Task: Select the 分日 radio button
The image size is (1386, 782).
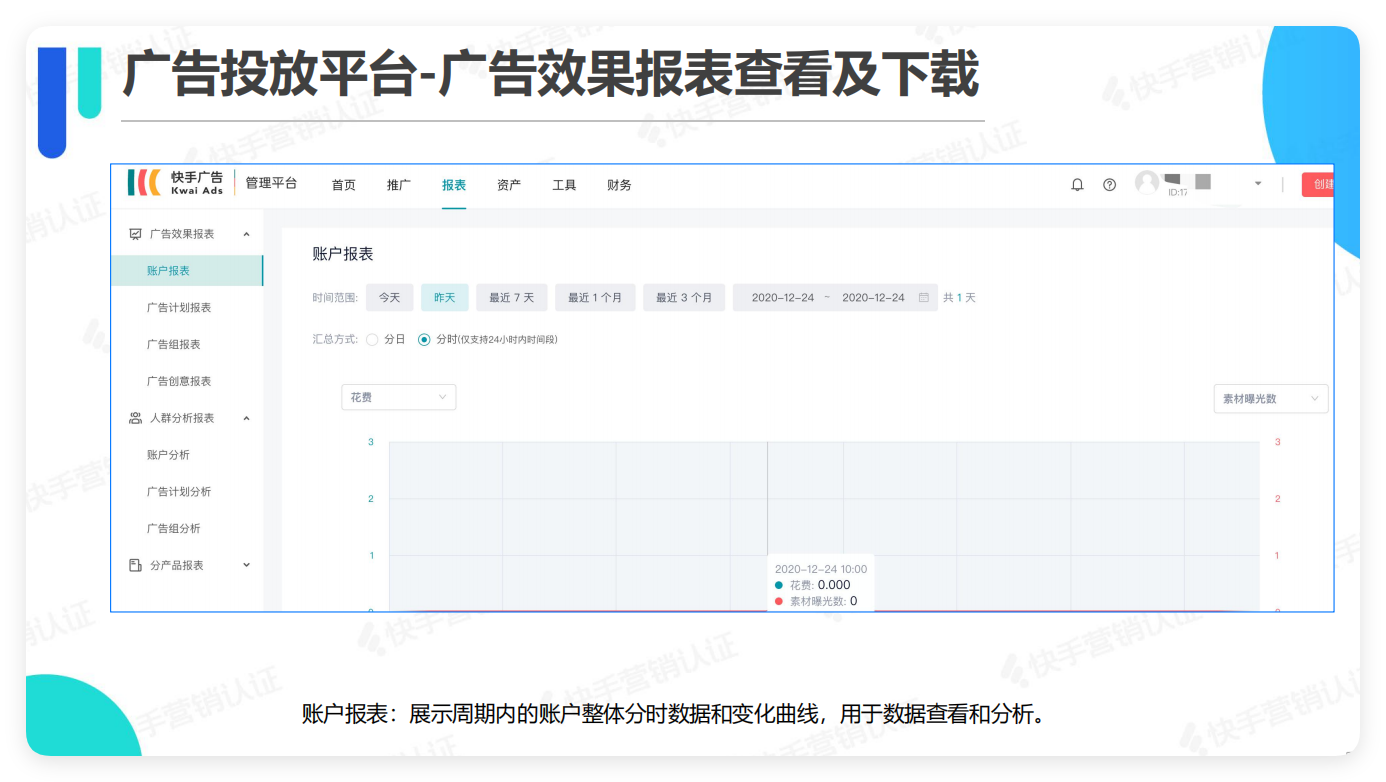Action: (372, 340)
